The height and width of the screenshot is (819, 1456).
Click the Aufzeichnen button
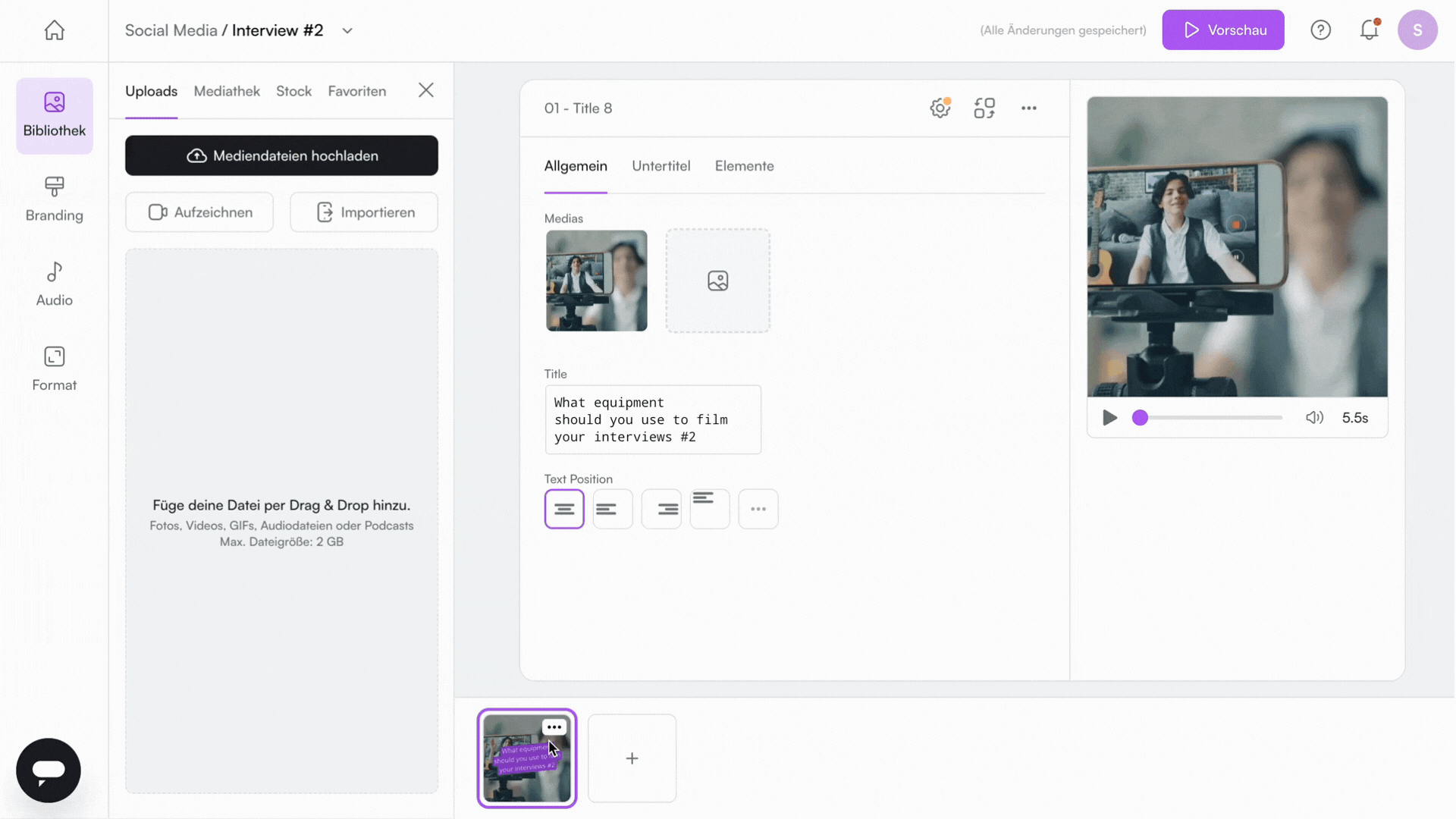coord(199,212)
